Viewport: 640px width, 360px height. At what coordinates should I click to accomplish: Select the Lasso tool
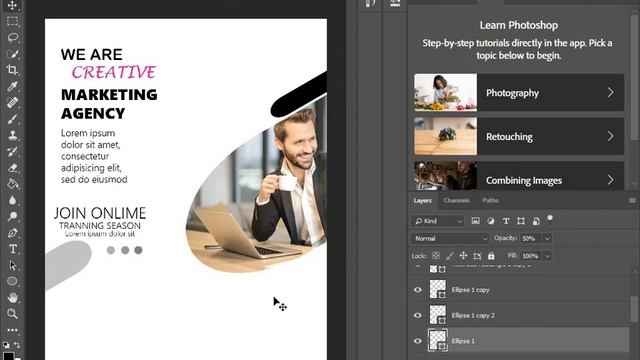[12, 37]
